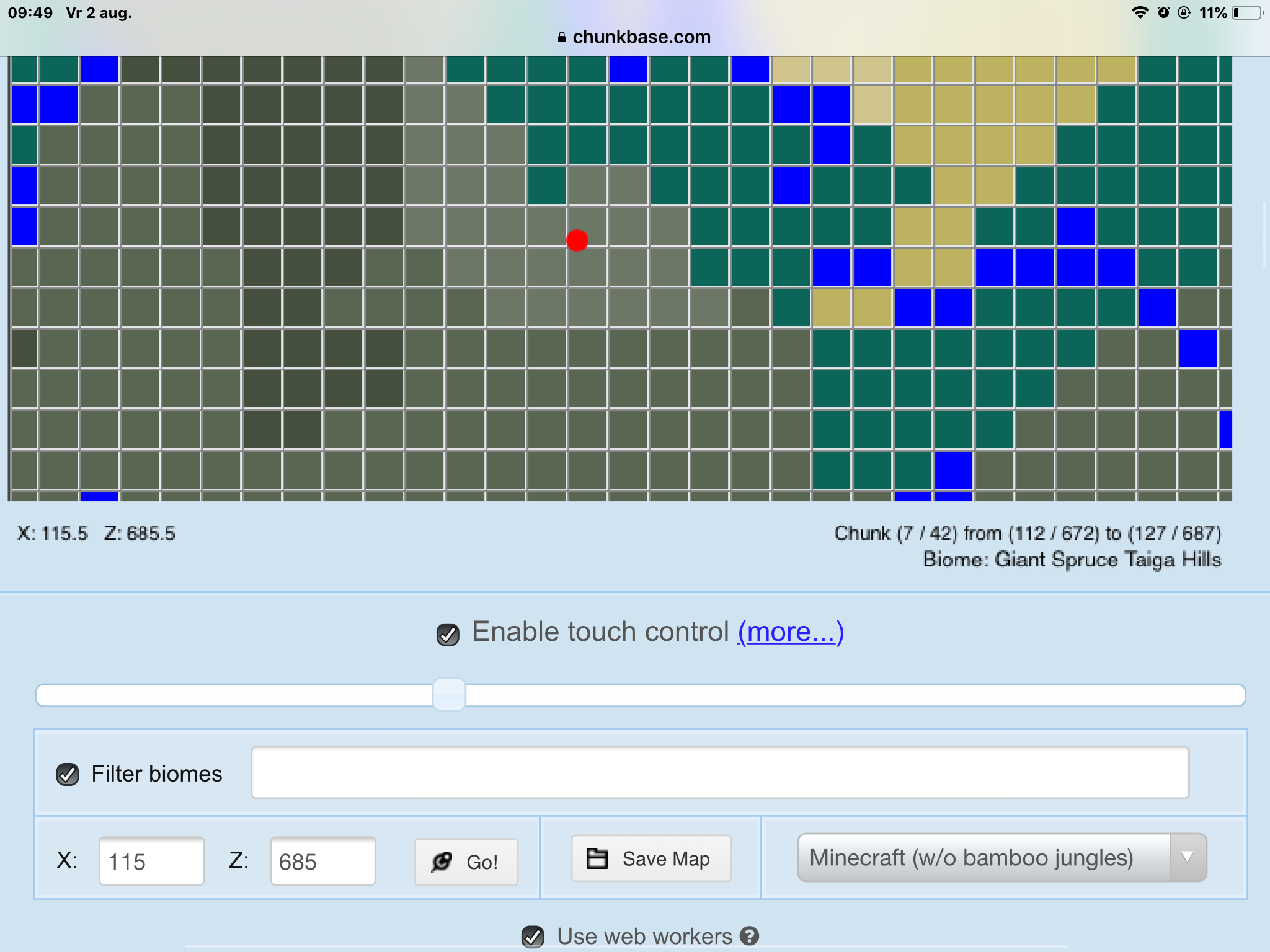Tap the alarm clock status icon
The height and width of the screenshot is (952, 1270).
coord(1163,12)
